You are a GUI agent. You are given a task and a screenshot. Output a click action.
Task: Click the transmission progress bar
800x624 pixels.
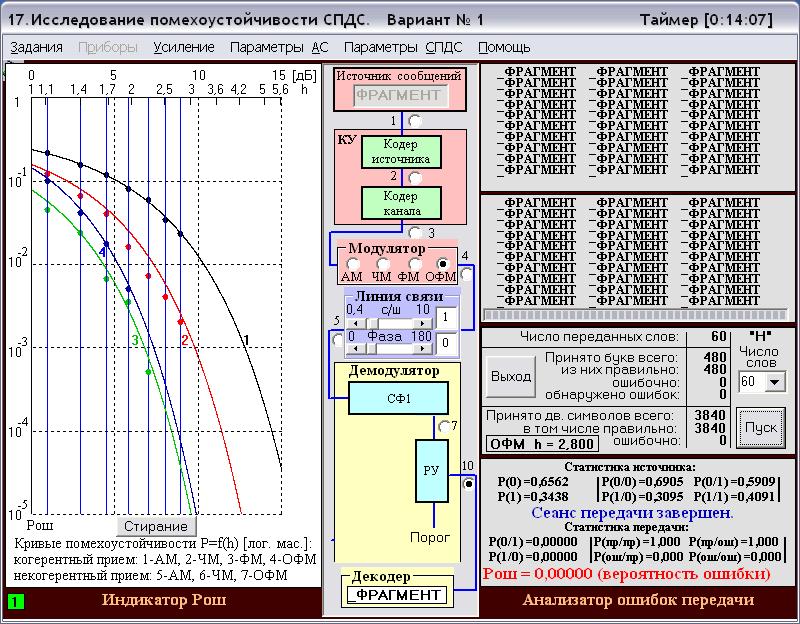(x=635, y=315)
